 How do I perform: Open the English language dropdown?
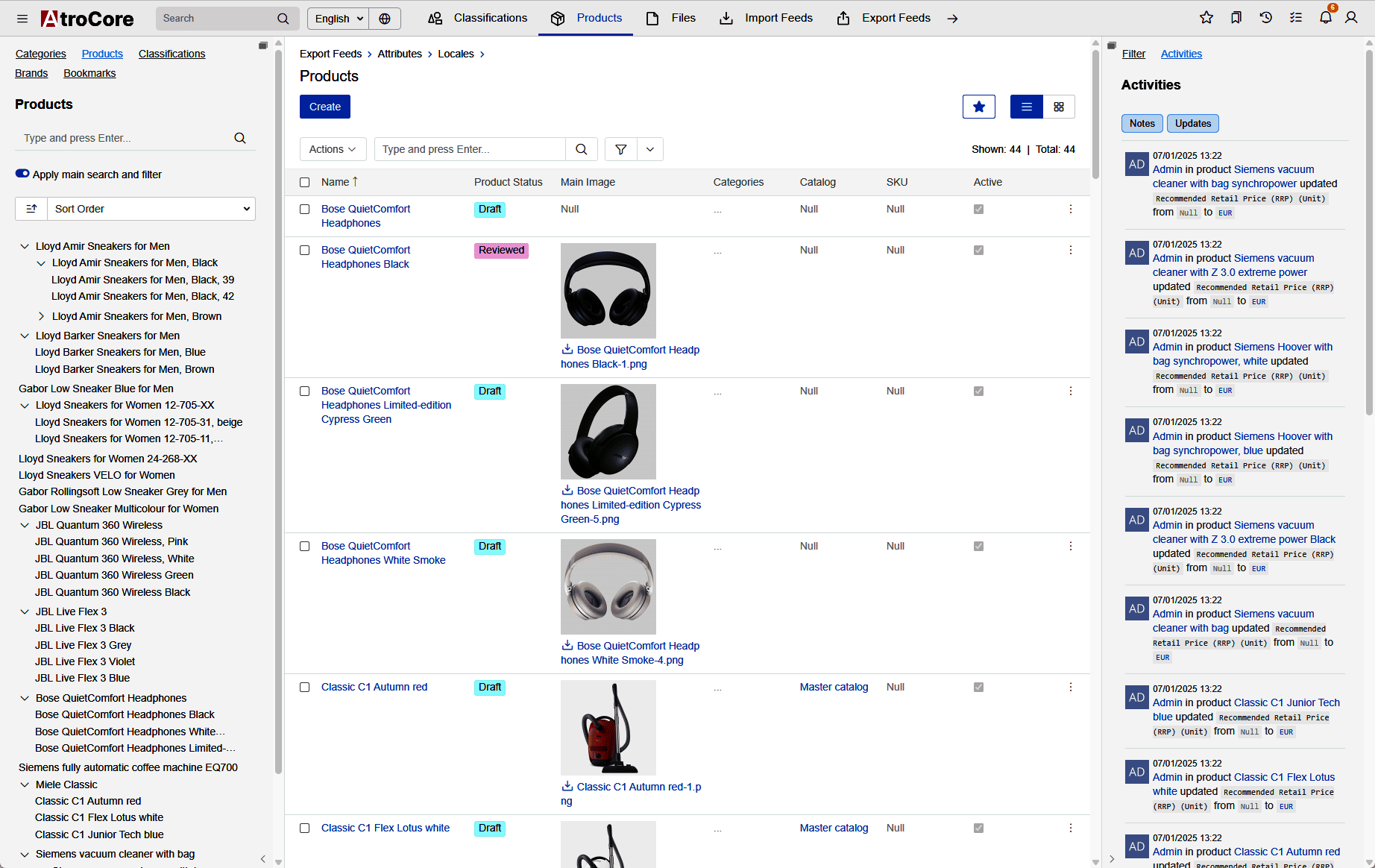[x=339, y=19]
